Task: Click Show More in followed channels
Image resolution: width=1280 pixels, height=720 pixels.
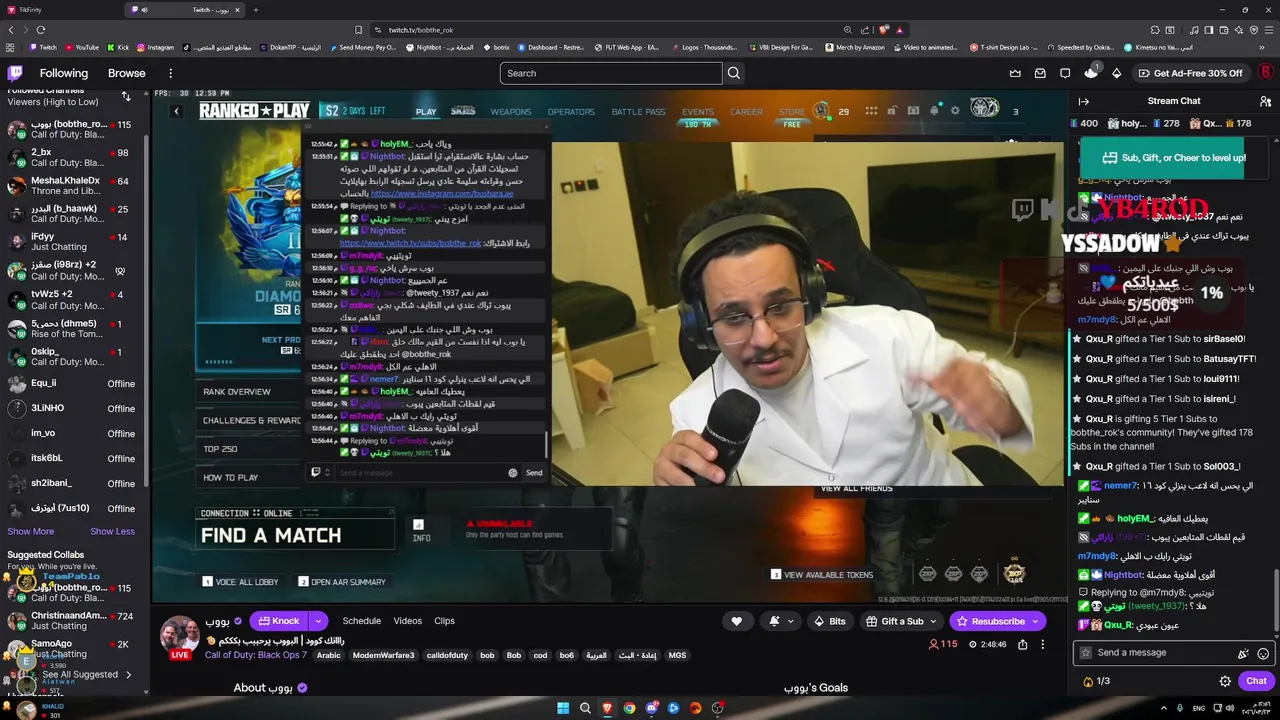Action: pos(31,531)
